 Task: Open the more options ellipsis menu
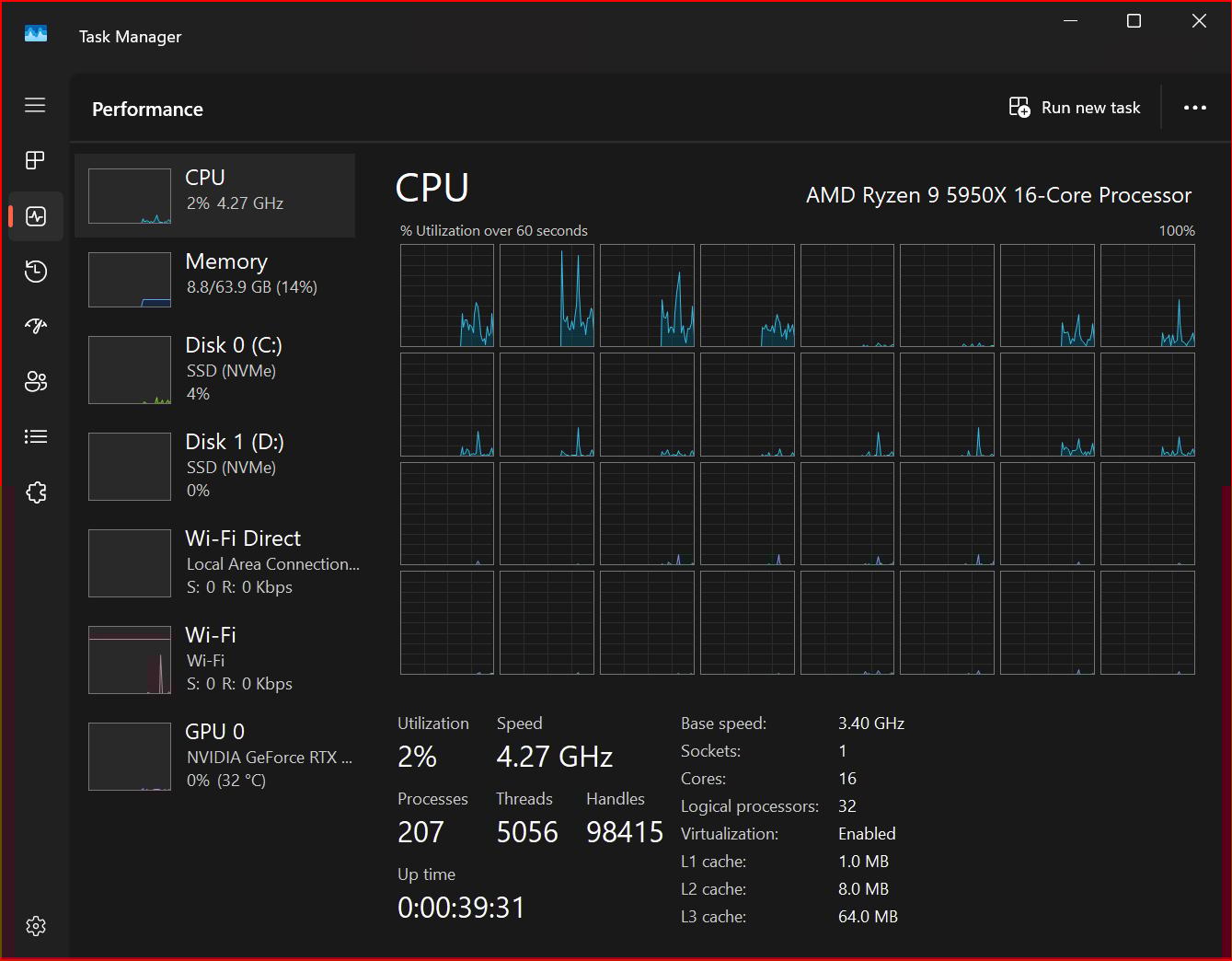pos(1194,108)
